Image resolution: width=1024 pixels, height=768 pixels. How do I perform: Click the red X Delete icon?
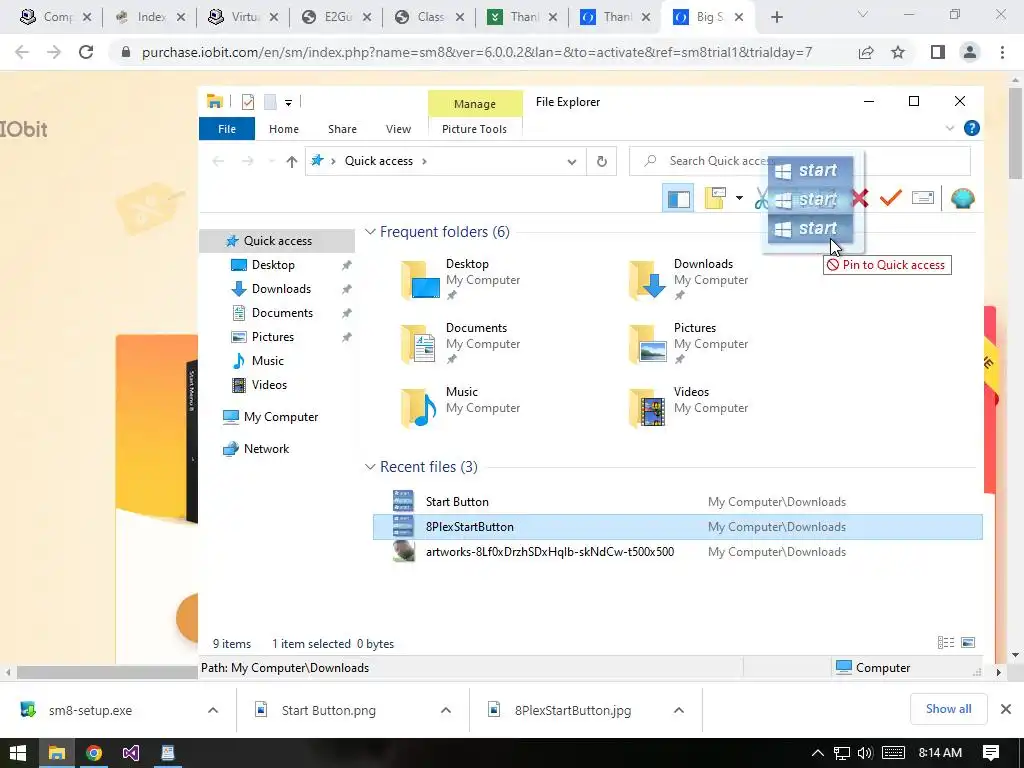[860, 199]
